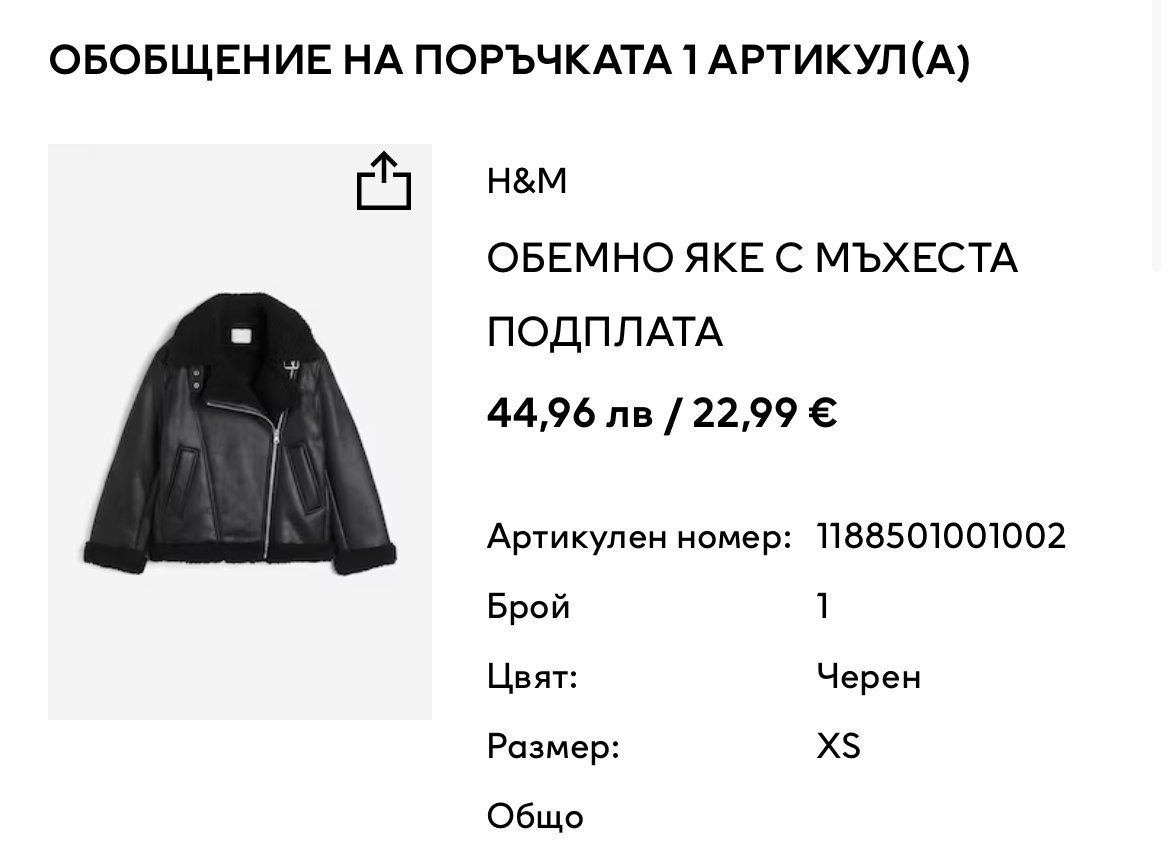The height and width of the screenshot is (841, 1170).
Task: Click the 44,96 лв / 22,99 € price
Action: point(662,412)
